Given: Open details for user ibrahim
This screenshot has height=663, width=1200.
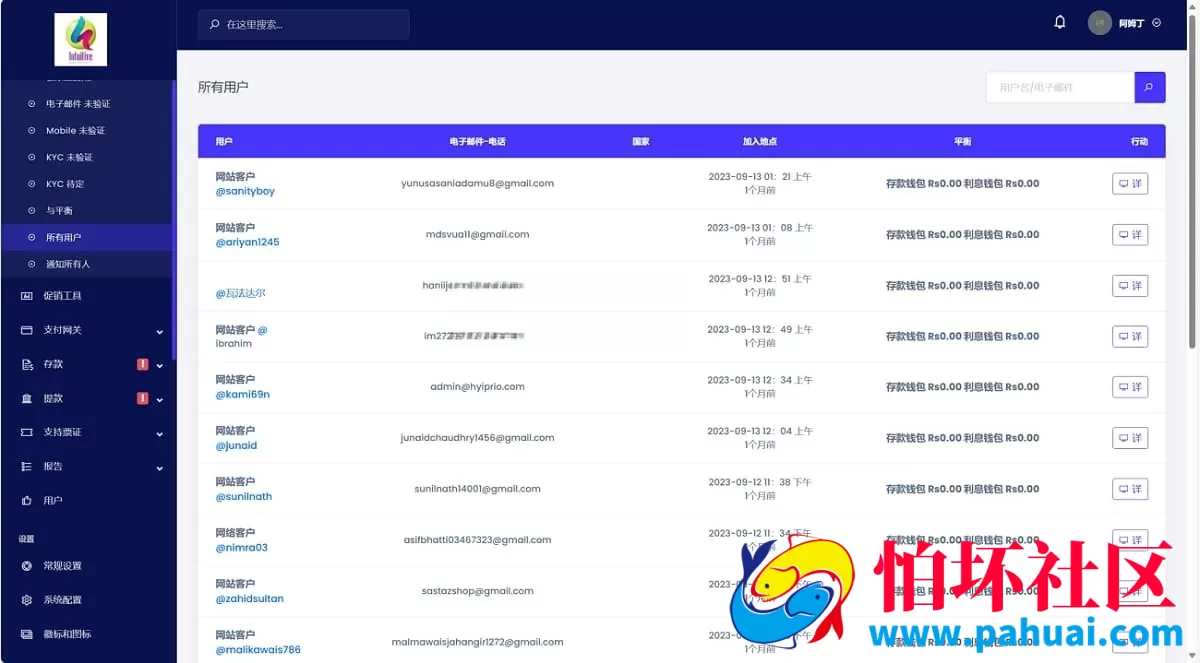Looking at the screenshot, I should tap(1130, 337).
